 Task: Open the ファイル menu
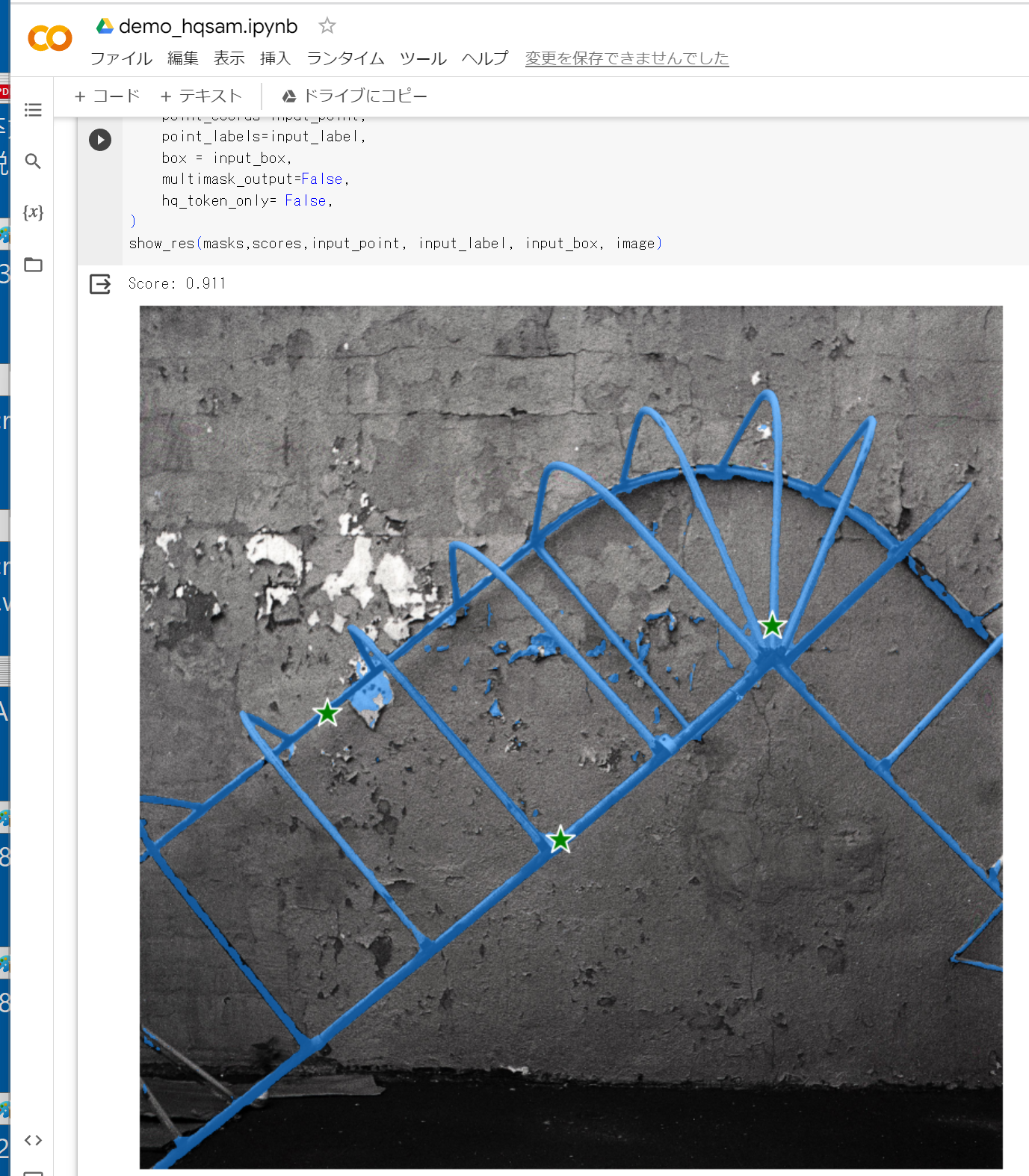coord(121,58)
